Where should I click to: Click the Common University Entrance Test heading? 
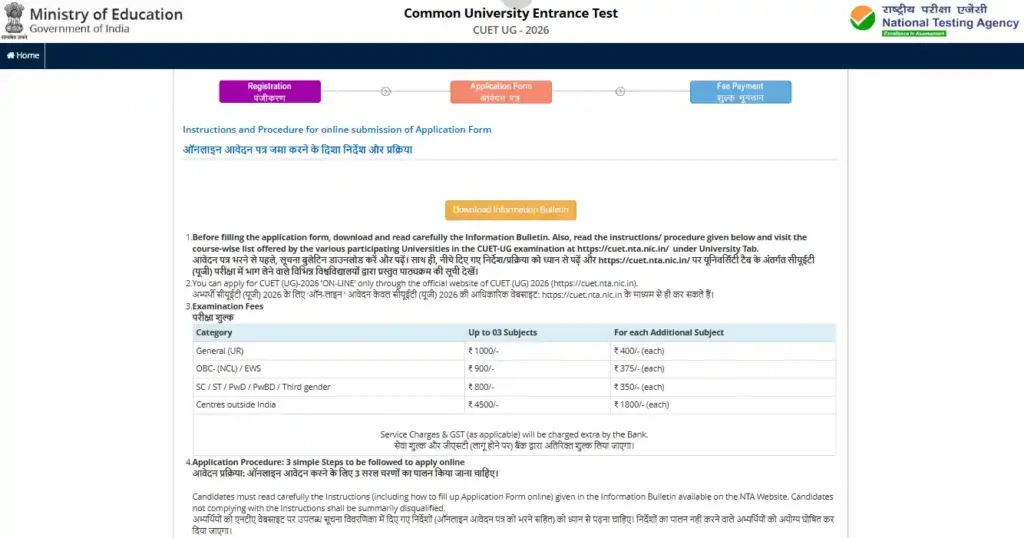510,13
